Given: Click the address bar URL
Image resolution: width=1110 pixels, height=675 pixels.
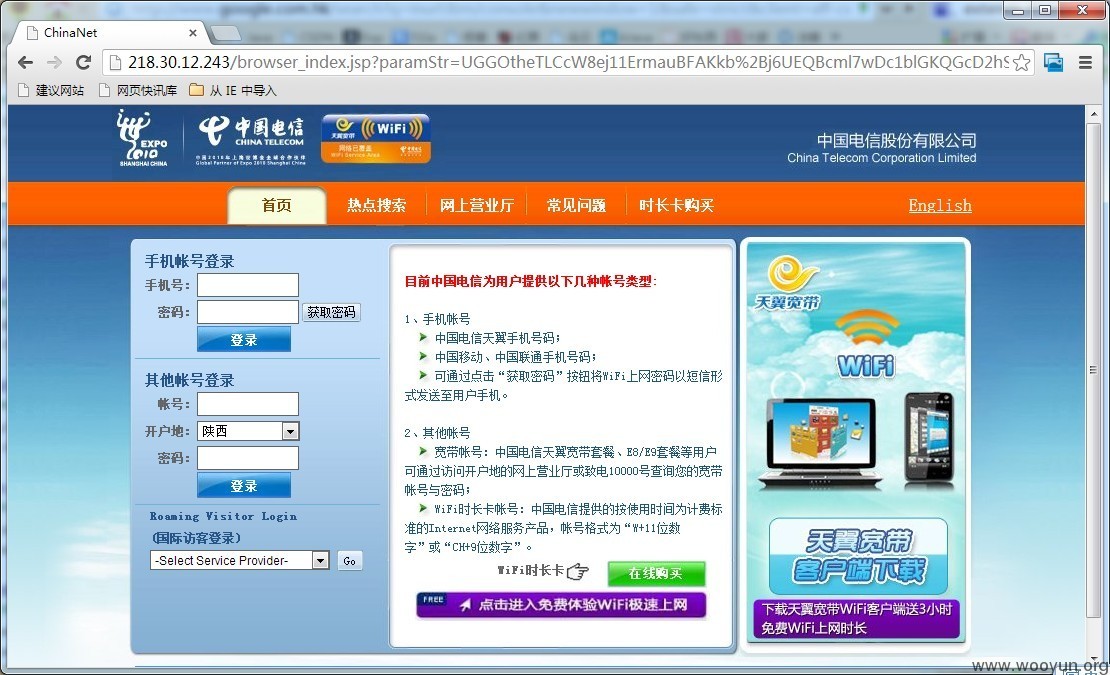Looking at the screenshot, I should click(566, 62).
